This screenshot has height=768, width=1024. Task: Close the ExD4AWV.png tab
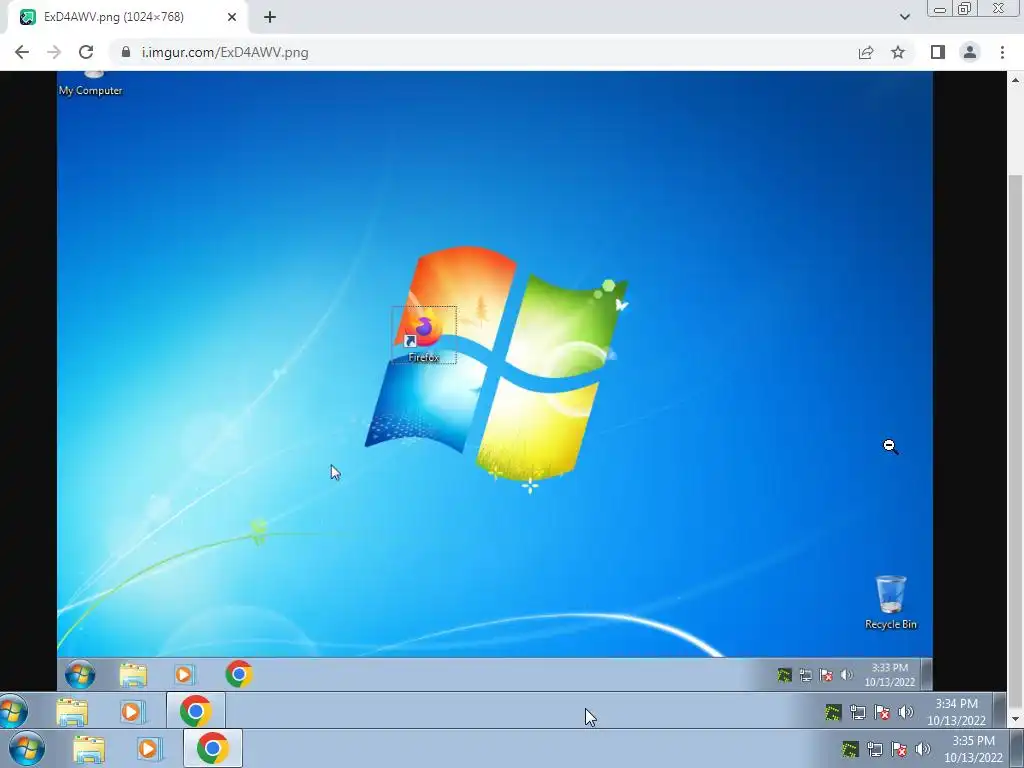[232, 18]
